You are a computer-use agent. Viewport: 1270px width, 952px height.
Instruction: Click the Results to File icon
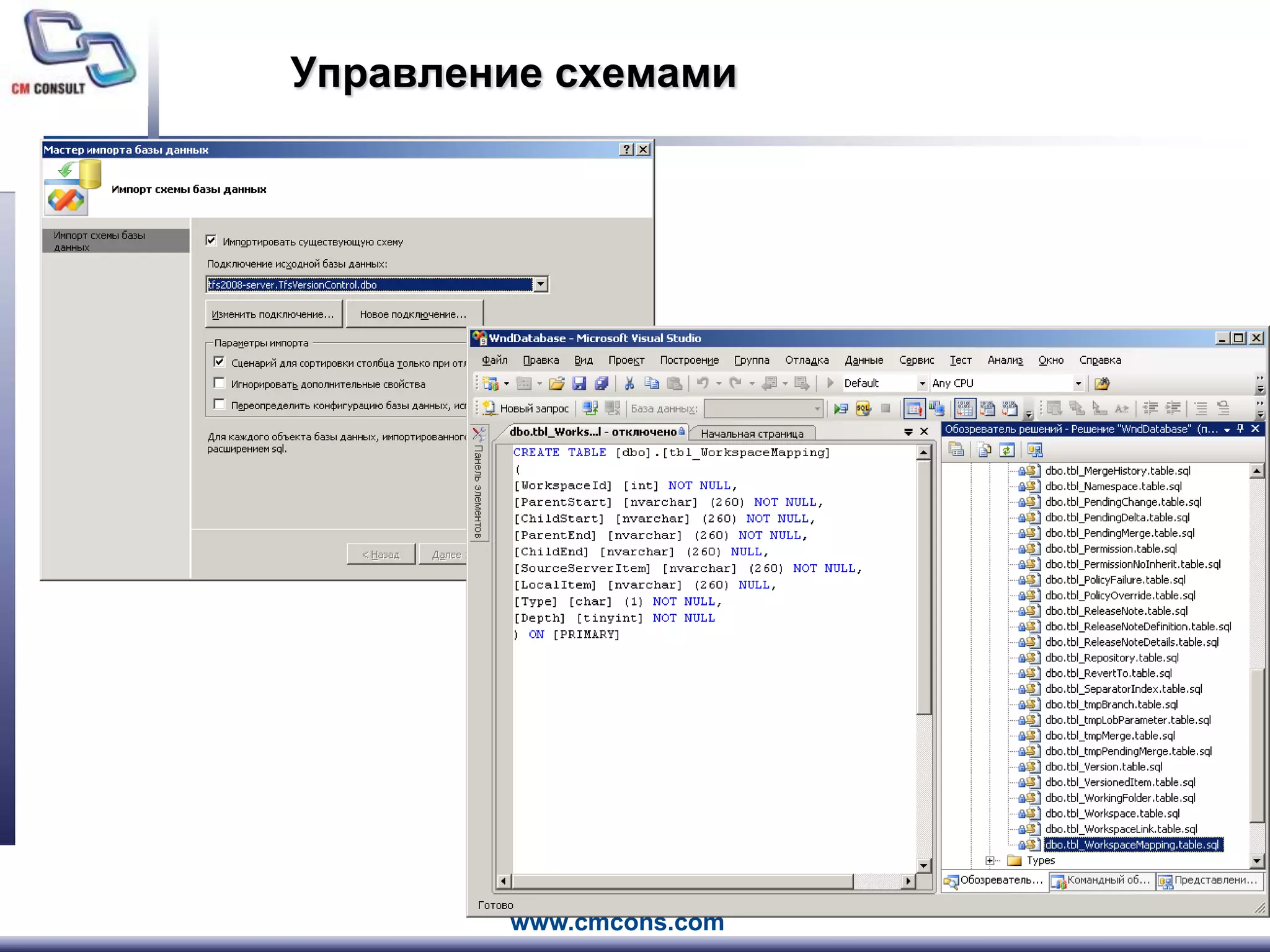point(1010,408)
